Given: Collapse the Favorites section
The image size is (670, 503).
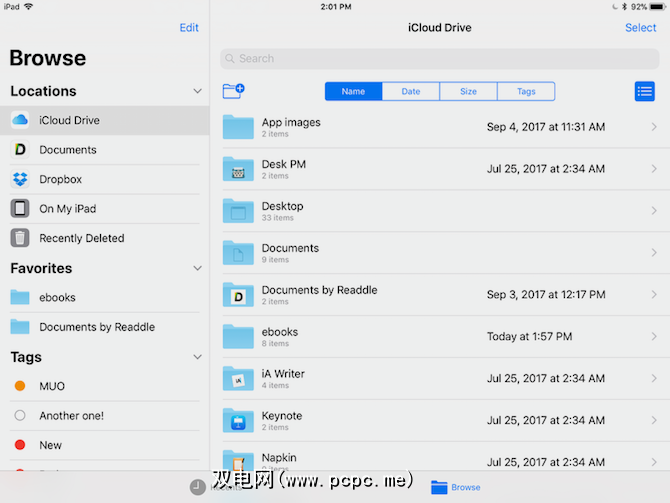Looking at the screenshot, I should [x=197, y=268].
